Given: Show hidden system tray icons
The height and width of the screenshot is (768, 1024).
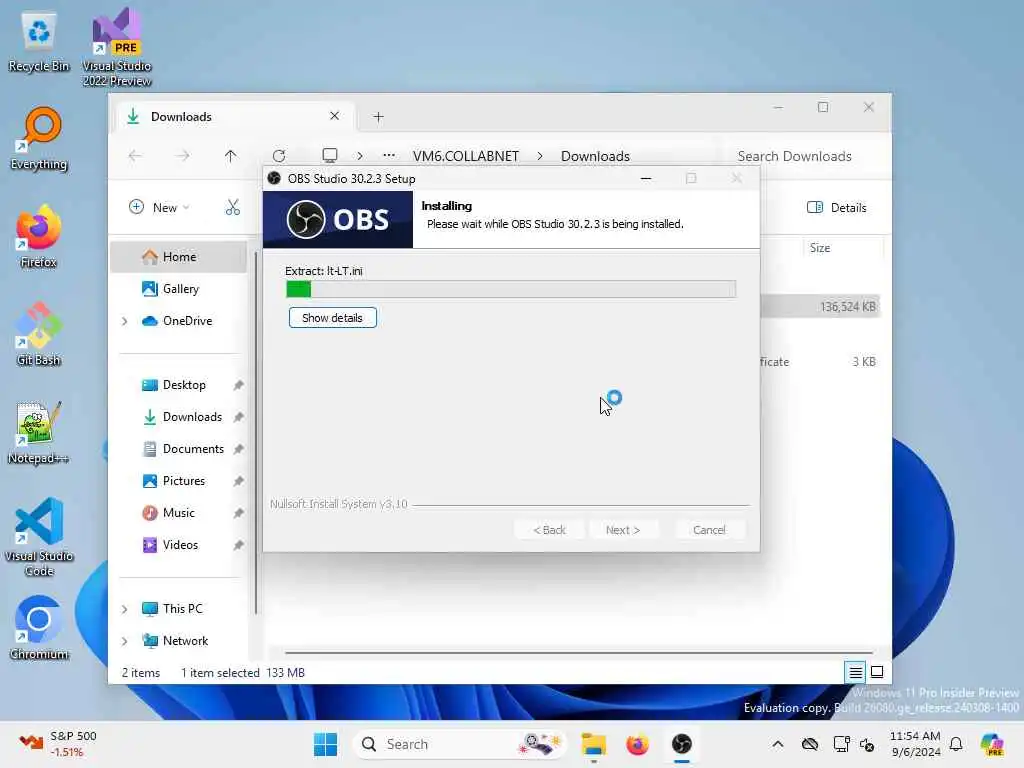Looking at the screenshot, I should [778, 744].
